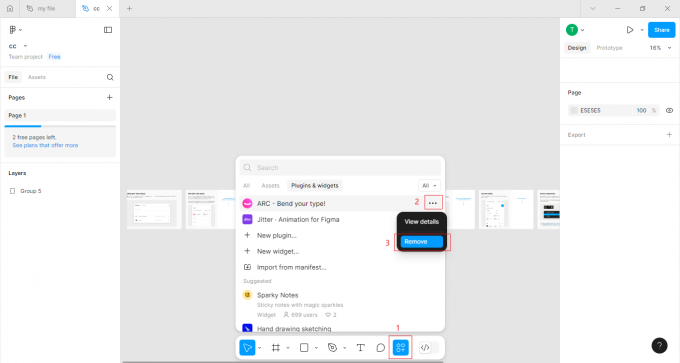Viewport: 680px width, 363px height.
Task: Open the Figma home tab icon
Action: 10,8
